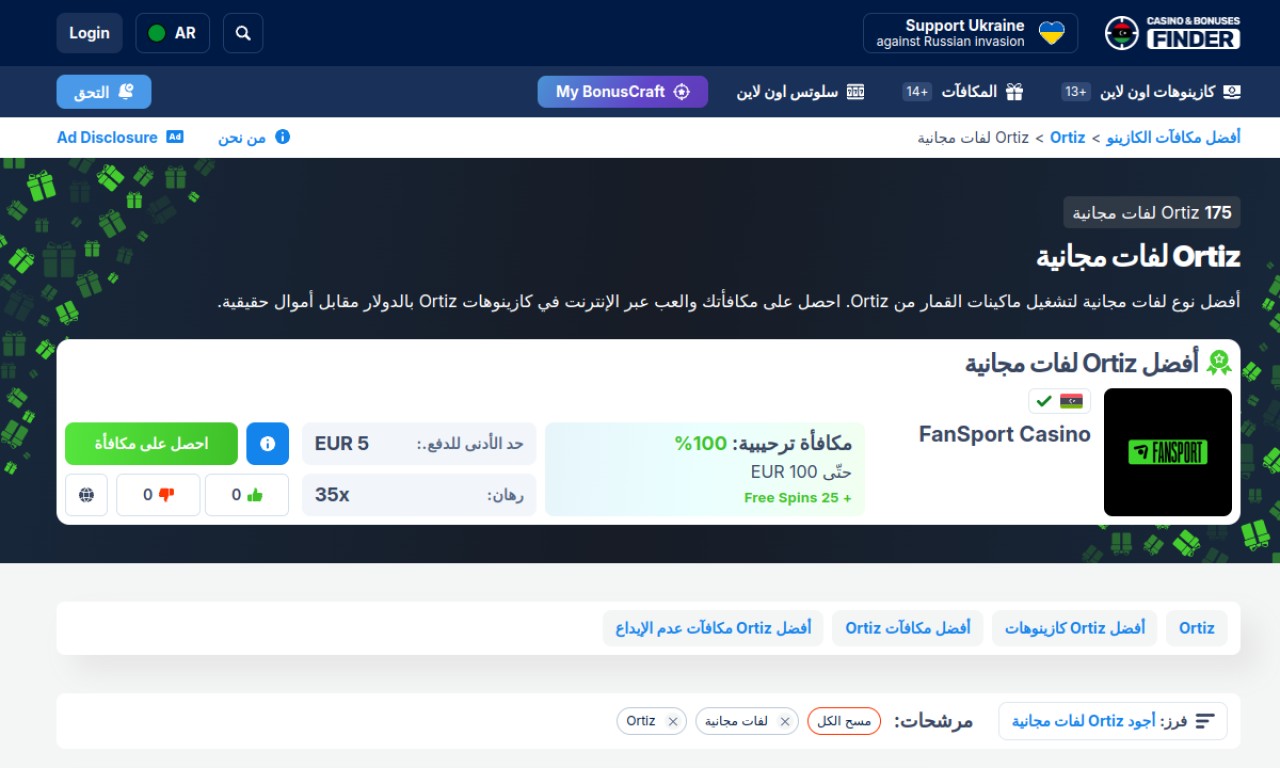Remove the لفات مجانية filter chip
Viewport: 1280px width, 768px height.
coord(785,721)
